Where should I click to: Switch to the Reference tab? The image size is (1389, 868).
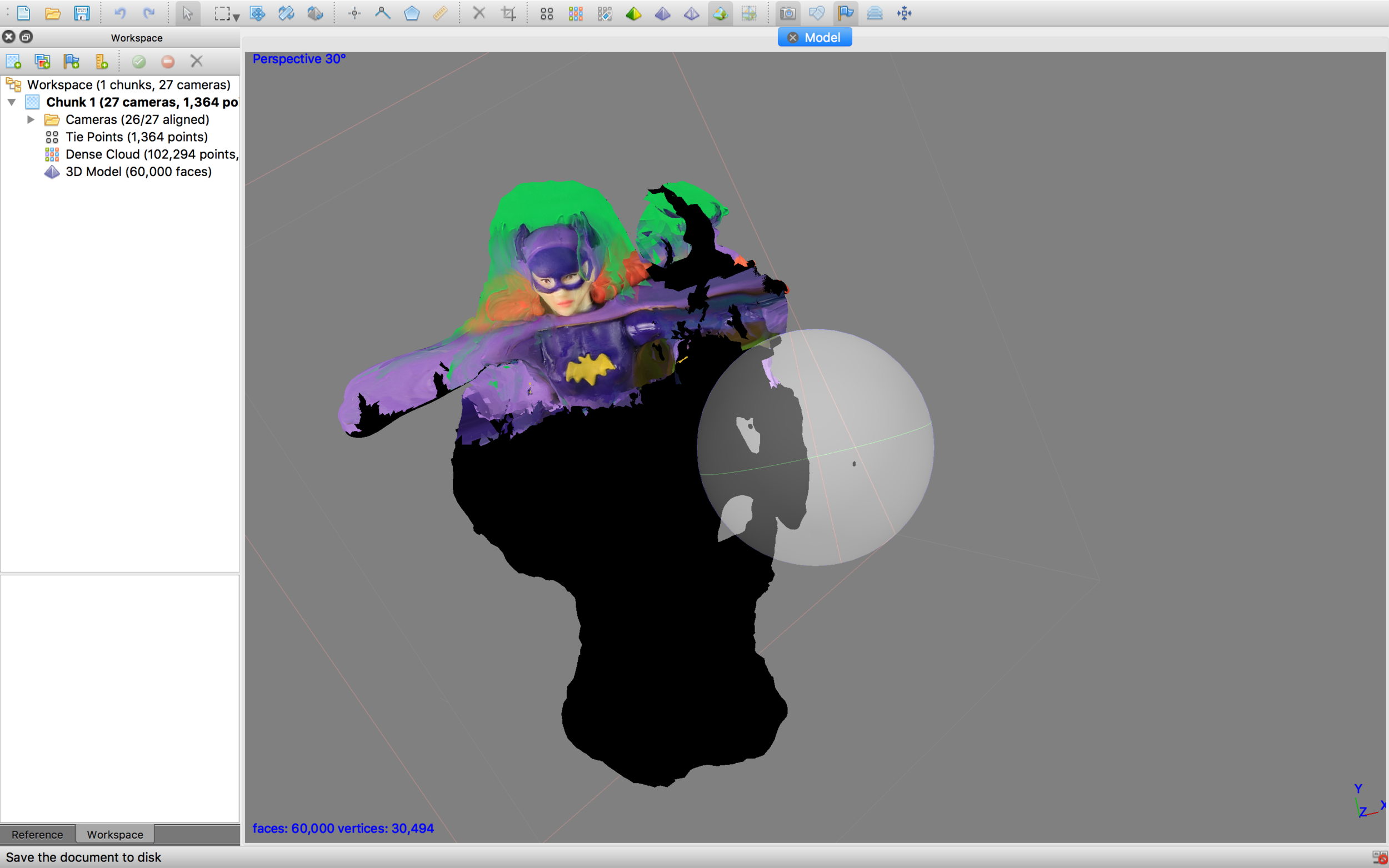(x=37, y=834)
